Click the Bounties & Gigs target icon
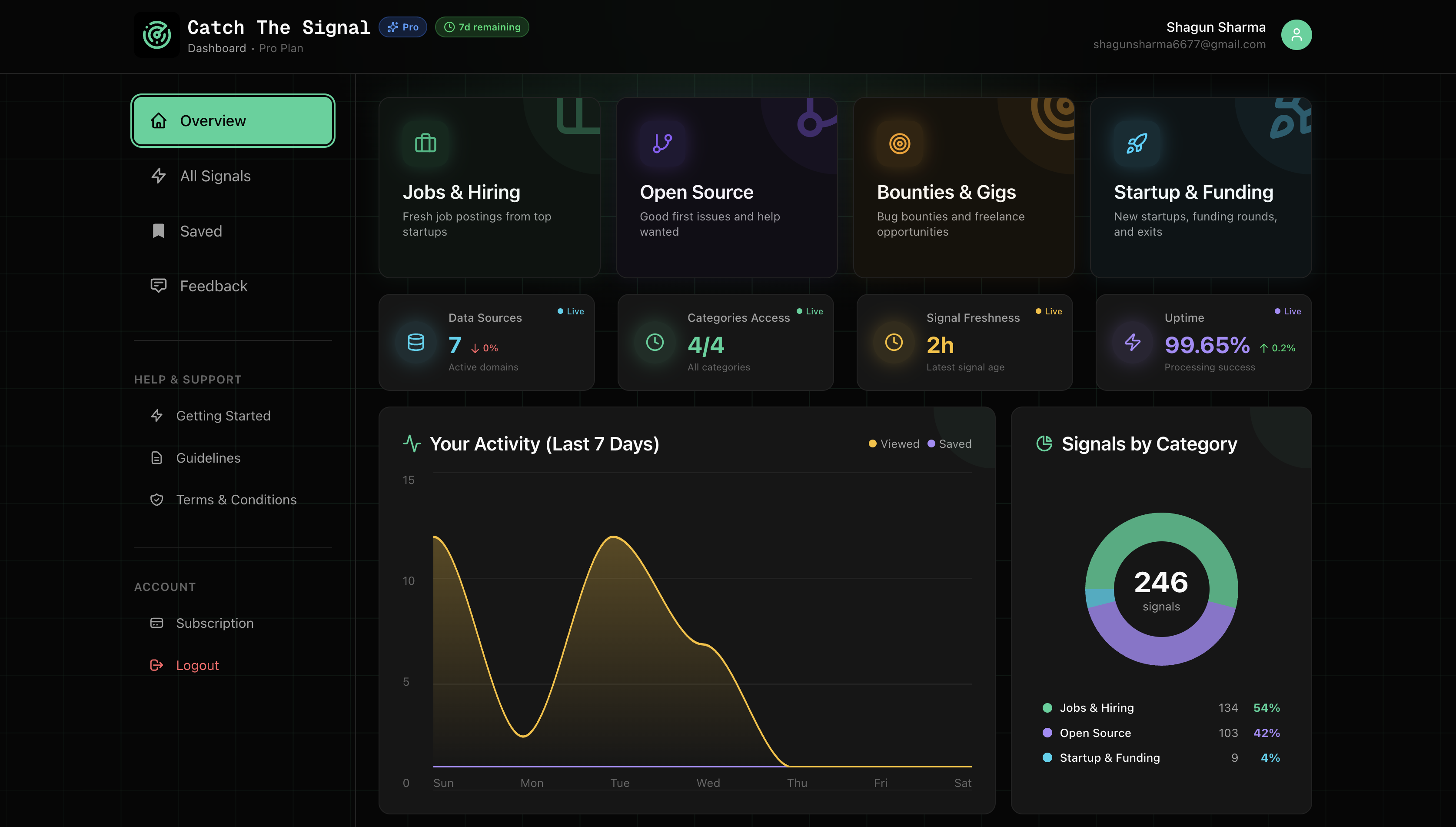The image size is (1456, 827). (x=899, y=143)
